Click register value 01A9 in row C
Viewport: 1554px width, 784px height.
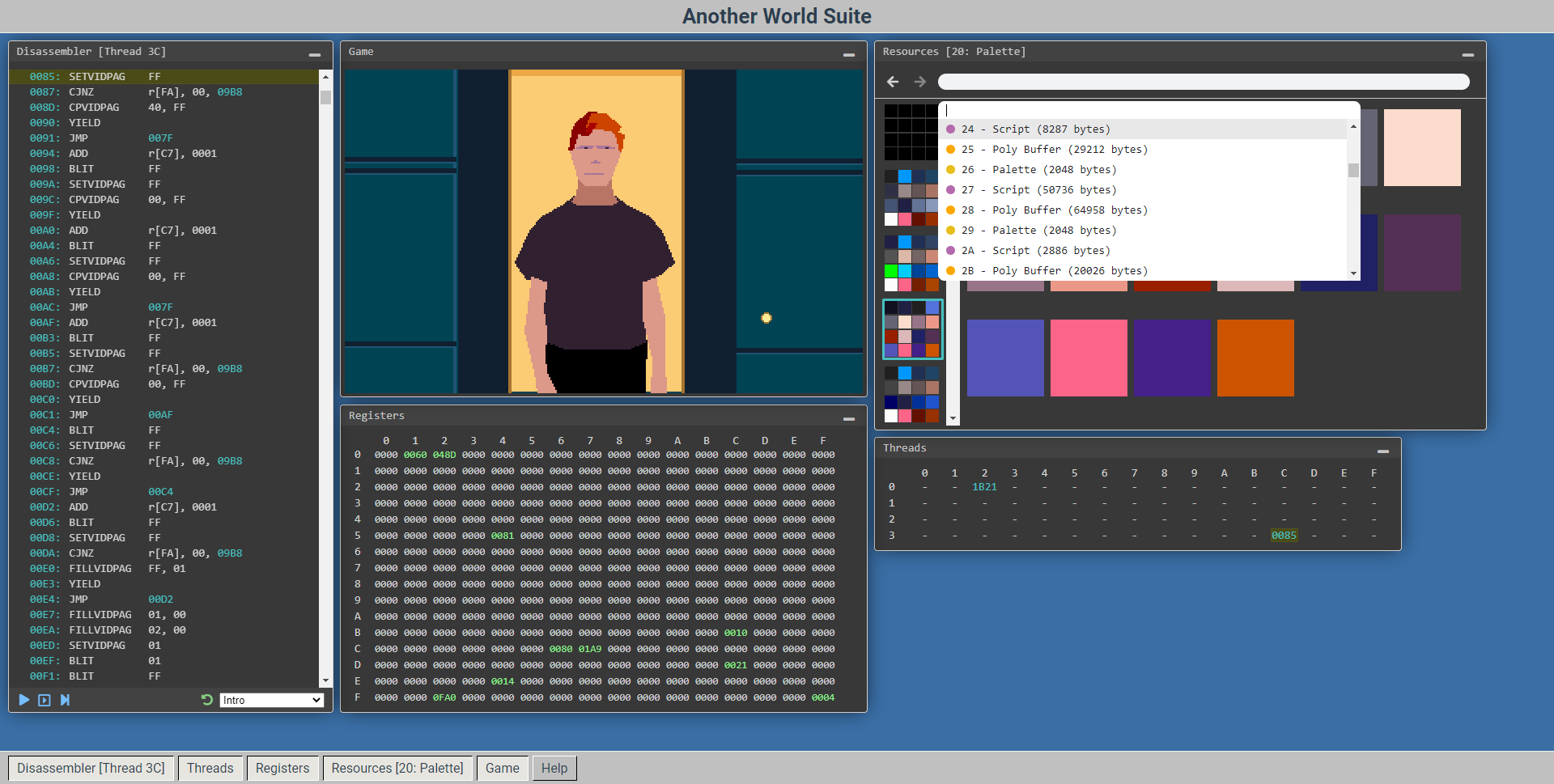point(590,649)
